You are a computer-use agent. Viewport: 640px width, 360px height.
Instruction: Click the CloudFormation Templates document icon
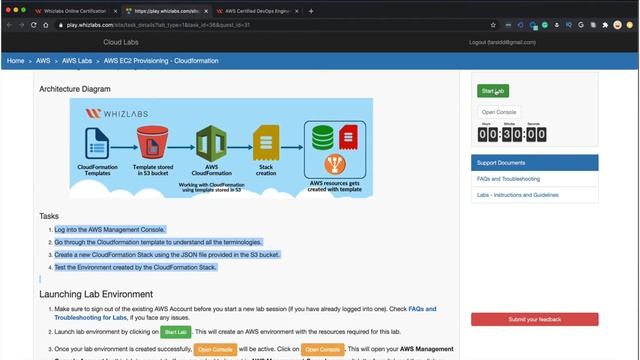pos(97,143)
